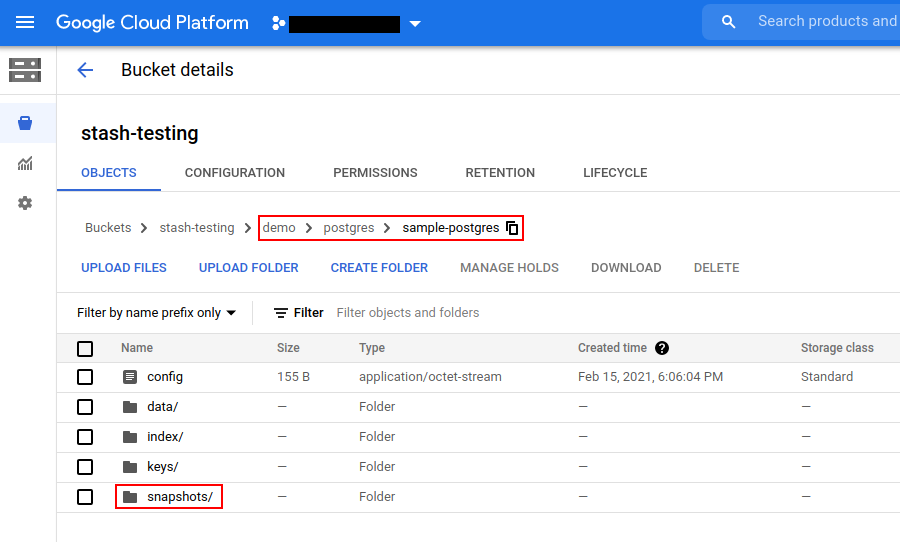This screenshot has height=542, width=900.
Task: Open the Lifecycle tab
Action: tap(615, 173)
